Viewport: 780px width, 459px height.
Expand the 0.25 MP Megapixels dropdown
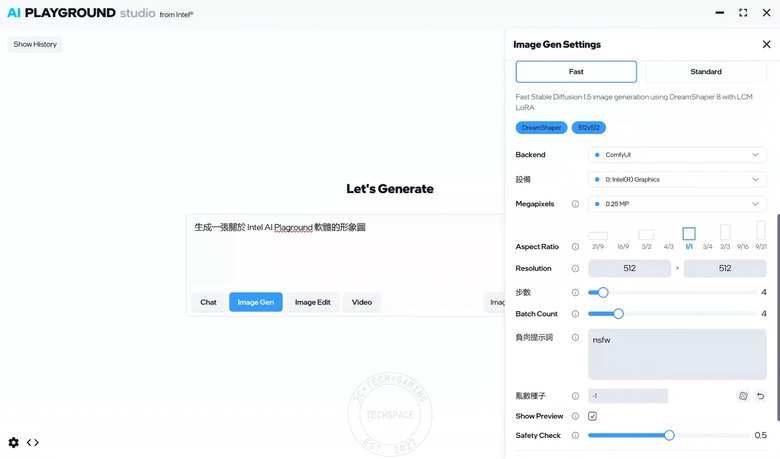(677, 204)
